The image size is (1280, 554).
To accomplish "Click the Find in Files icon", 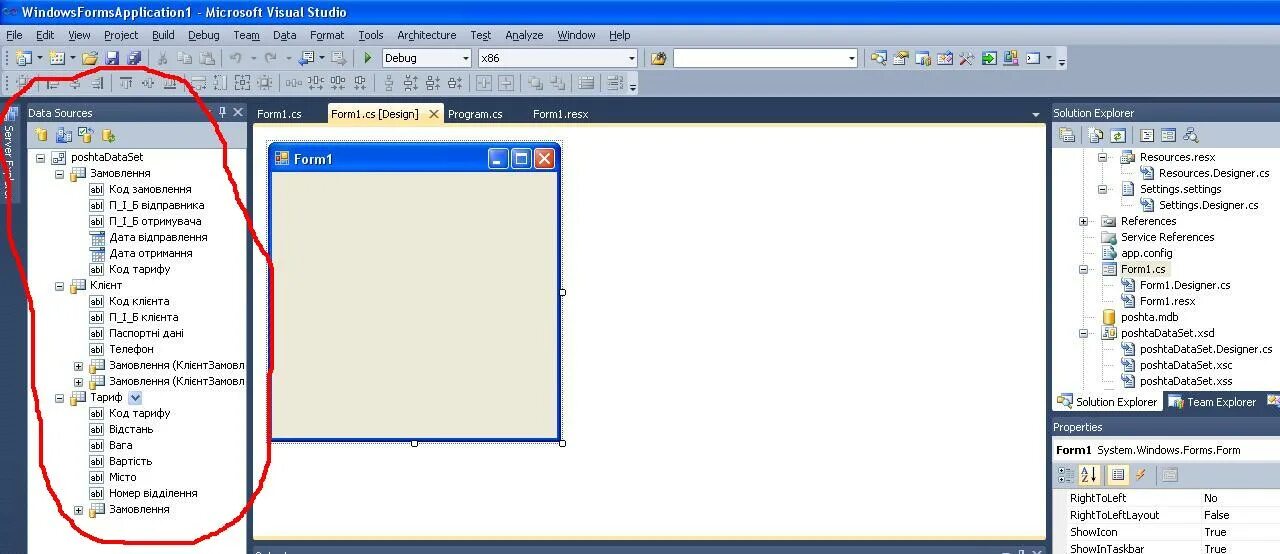I will pyautogui.click(x=658, y=58).
